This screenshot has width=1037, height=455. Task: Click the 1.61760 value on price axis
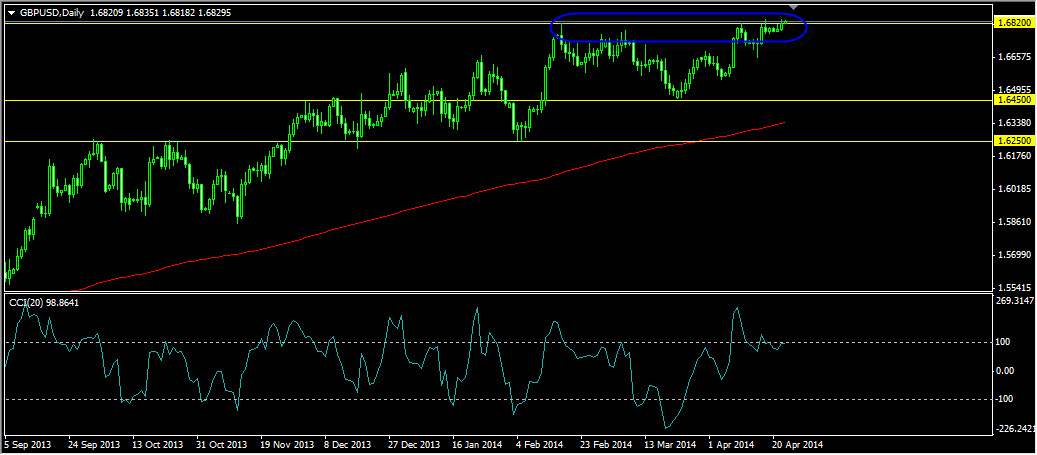pos(1016,156)
